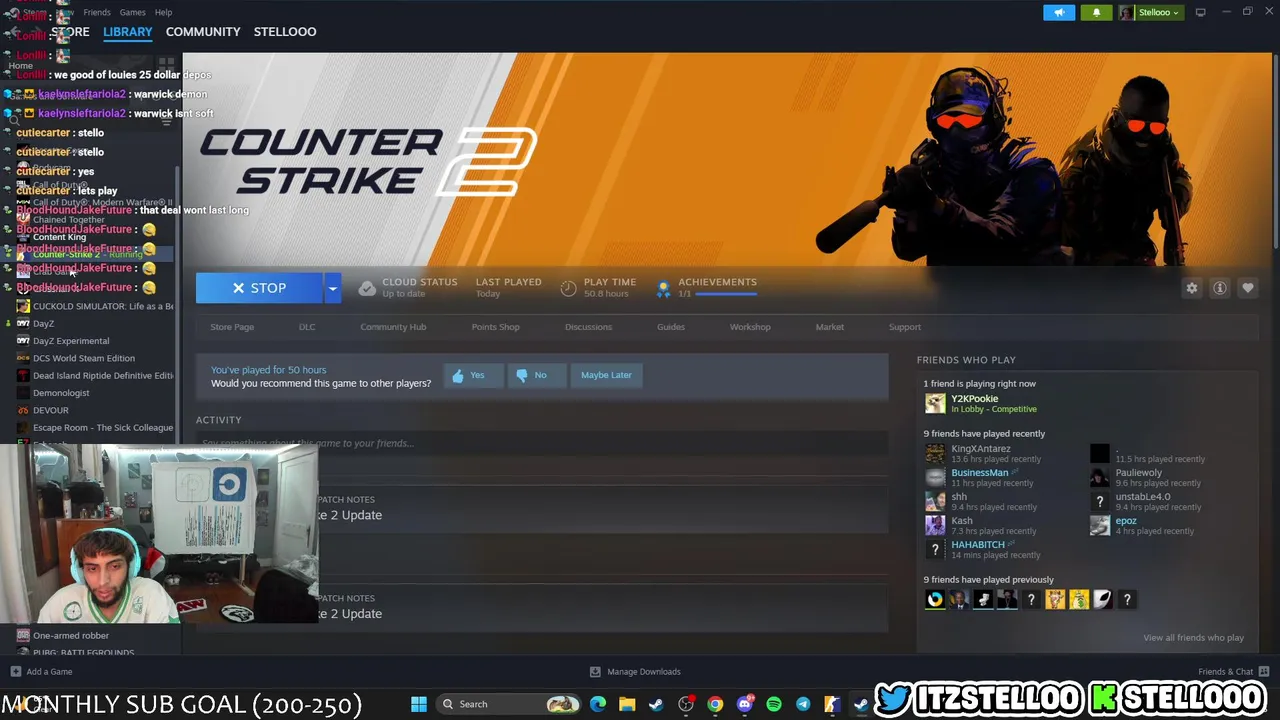The height and width of the screenshot is (720, 1280).
Task: Click unstabLe4.0 friend name
Action: [x=1142, y=497]
